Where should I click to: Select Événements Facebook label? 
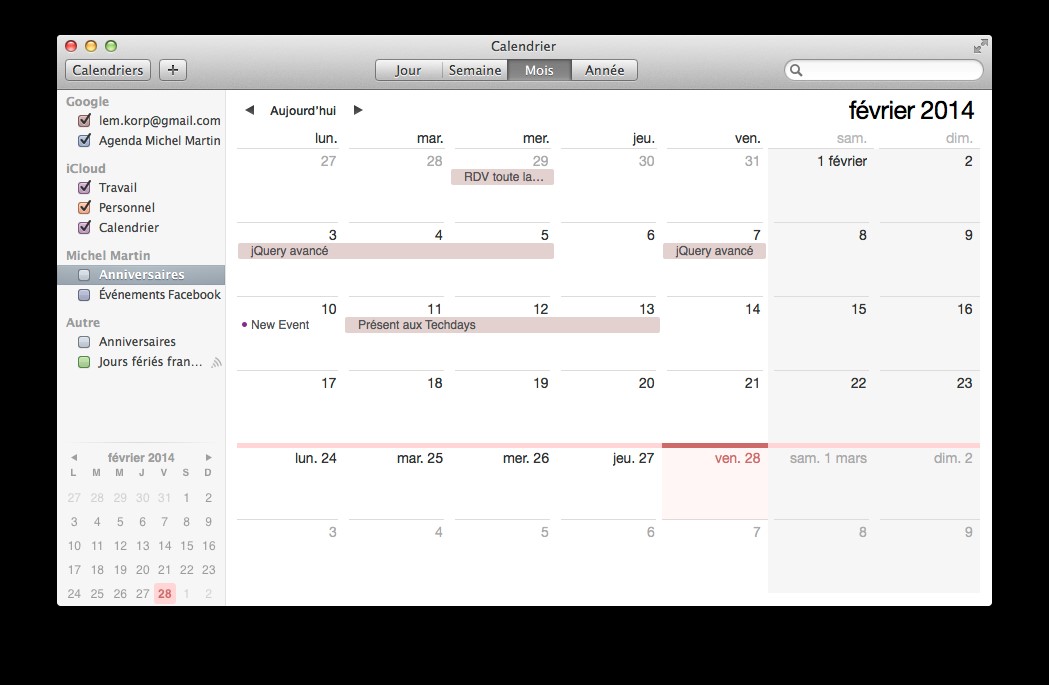[159, 295]
